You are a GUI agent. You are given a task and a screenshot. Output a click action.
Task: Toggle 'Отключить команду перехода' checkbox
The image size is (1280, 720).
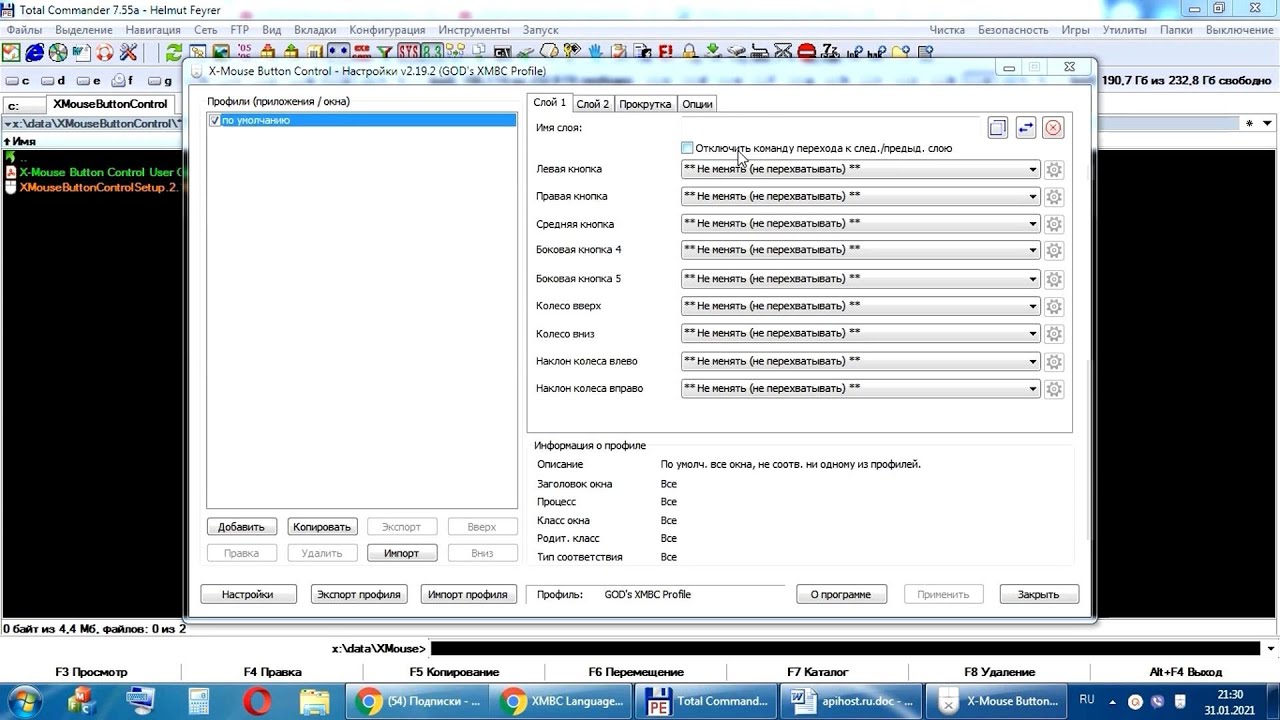[687, 148]
